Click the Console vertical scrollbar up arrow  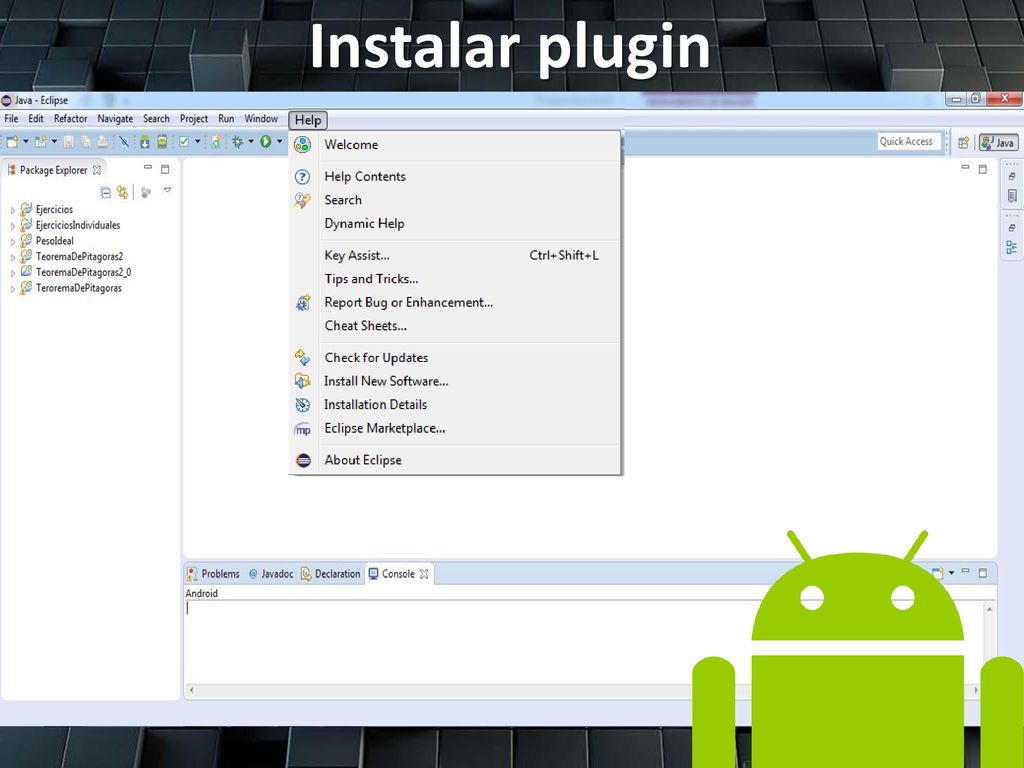(990, 609)
